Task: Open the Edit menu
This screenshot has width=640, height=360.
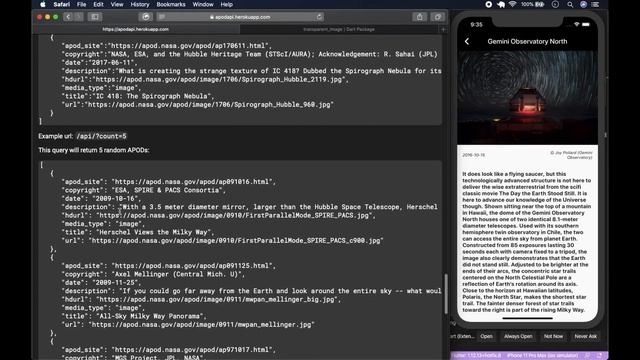Action: click(98, 4)
